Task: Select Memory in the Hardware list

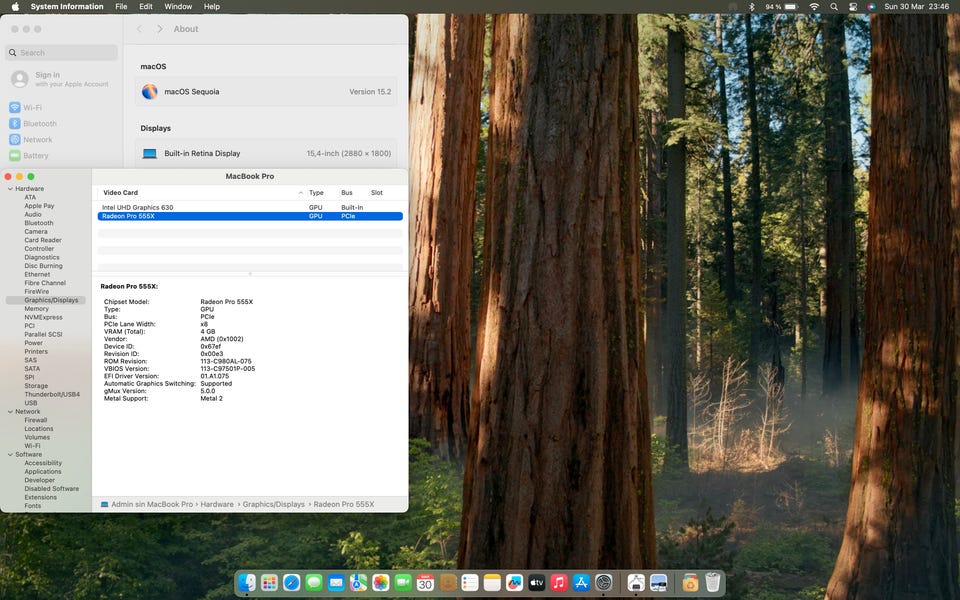Action: pos(36,309)
